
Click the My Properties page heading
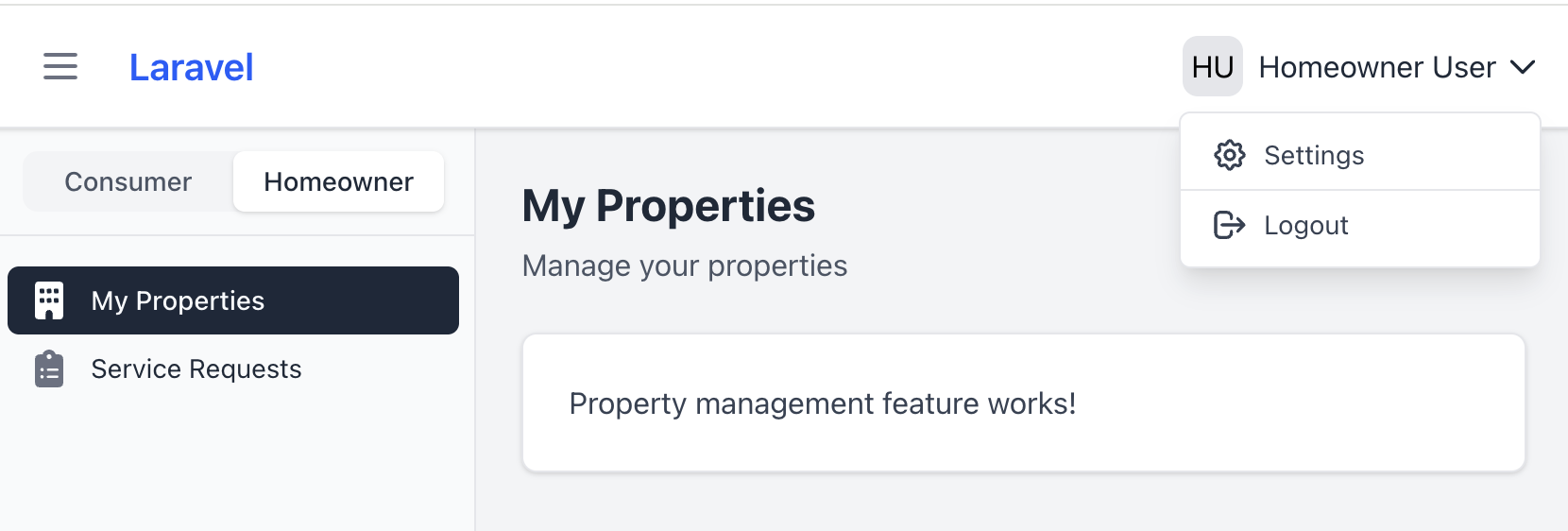coord(668,206)
